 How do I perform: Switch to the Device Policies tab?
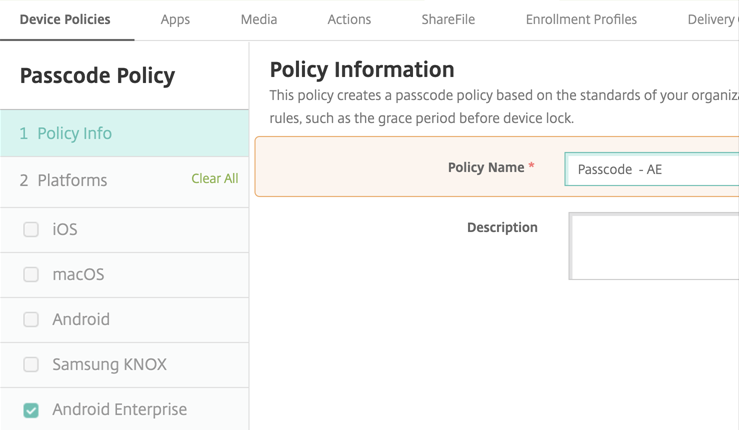(65, 19)
